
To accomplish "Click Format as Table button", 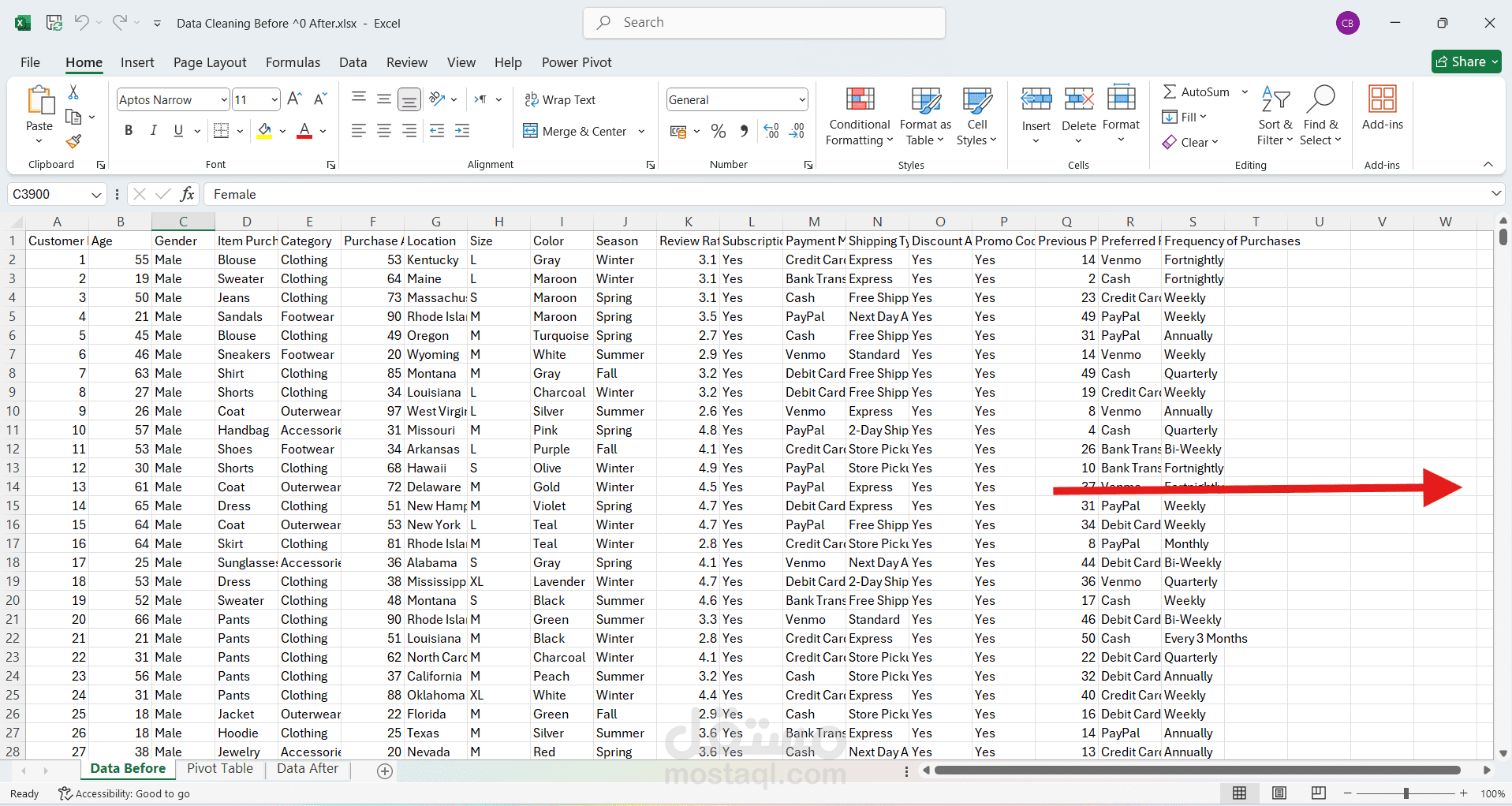I will 925,116.
